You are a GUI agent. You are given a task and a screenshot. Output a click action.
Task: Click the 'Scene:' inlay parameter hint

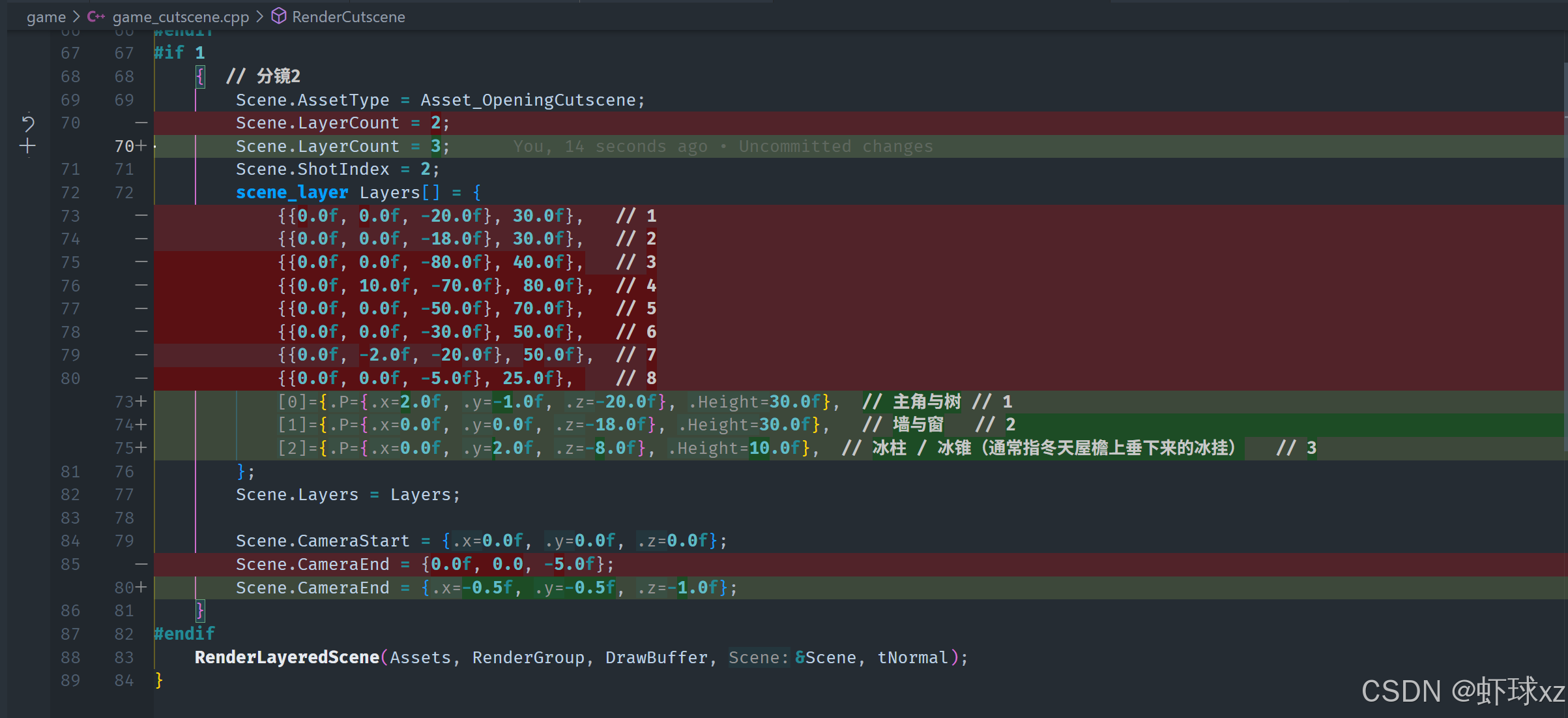click(758, 657)
